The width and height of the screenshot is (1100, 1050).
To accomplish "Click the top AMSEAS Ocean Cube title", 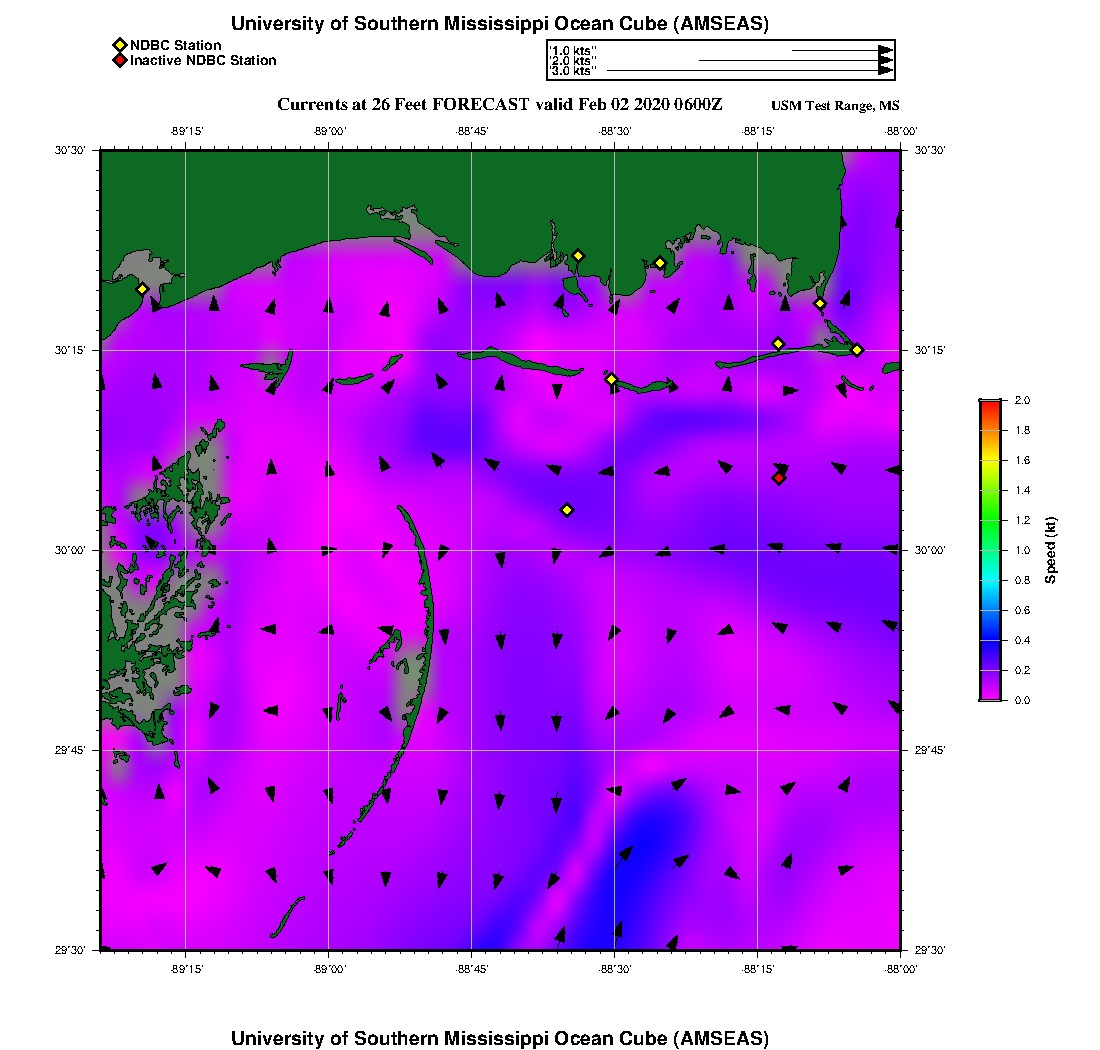I will pyautogui.click(x=499, y=24).
